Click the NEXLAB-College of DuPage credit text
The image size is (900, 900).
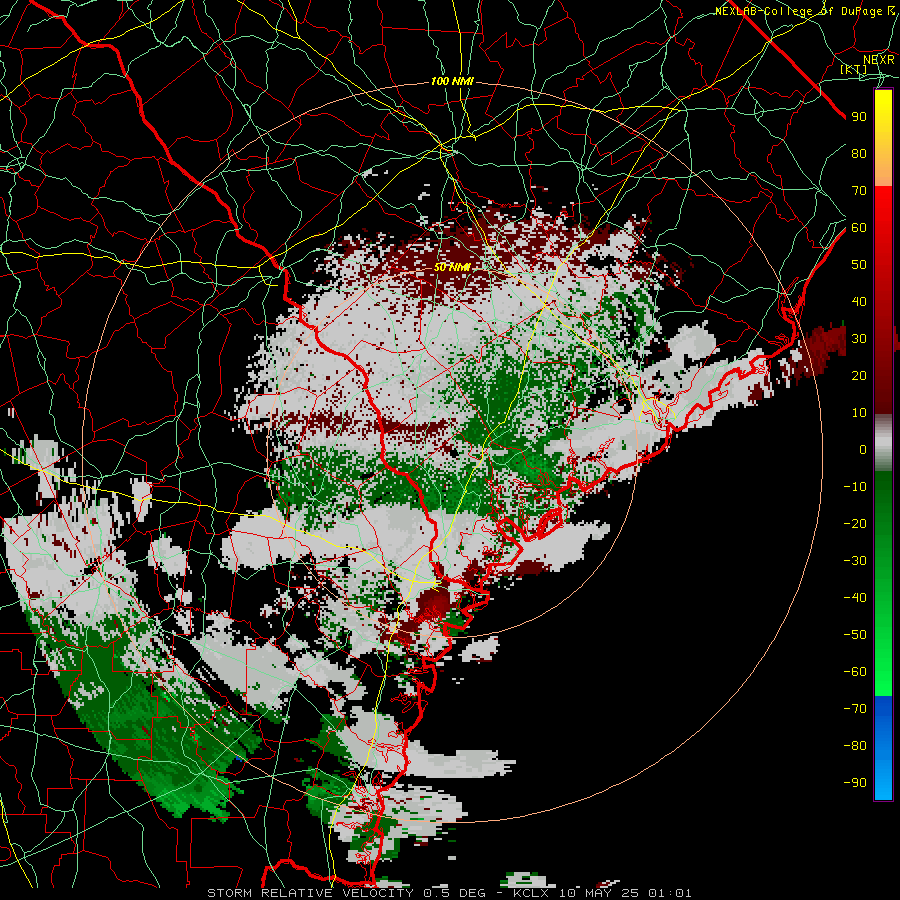(806, 11)
